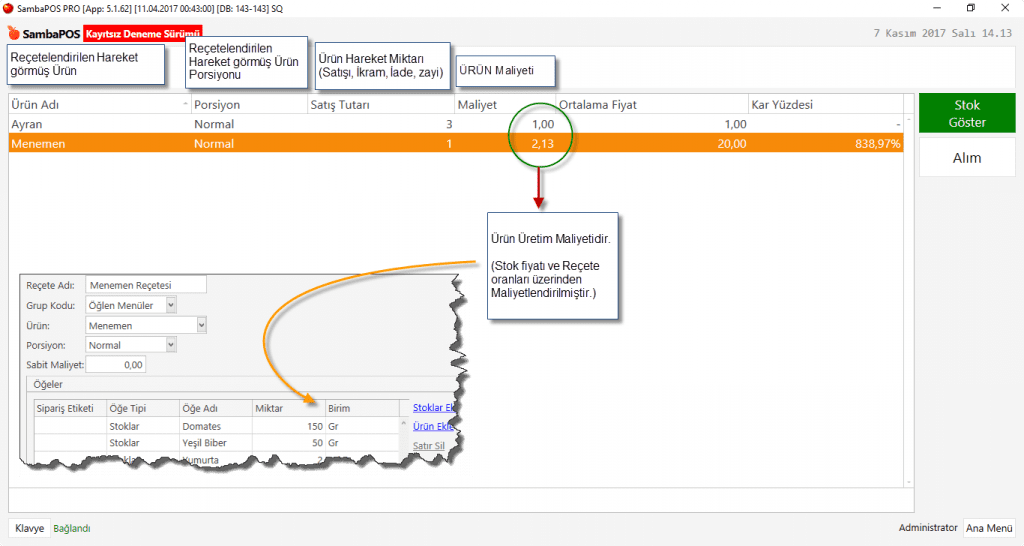Click the Kar Yüzdesi column header

click(783, 105)
